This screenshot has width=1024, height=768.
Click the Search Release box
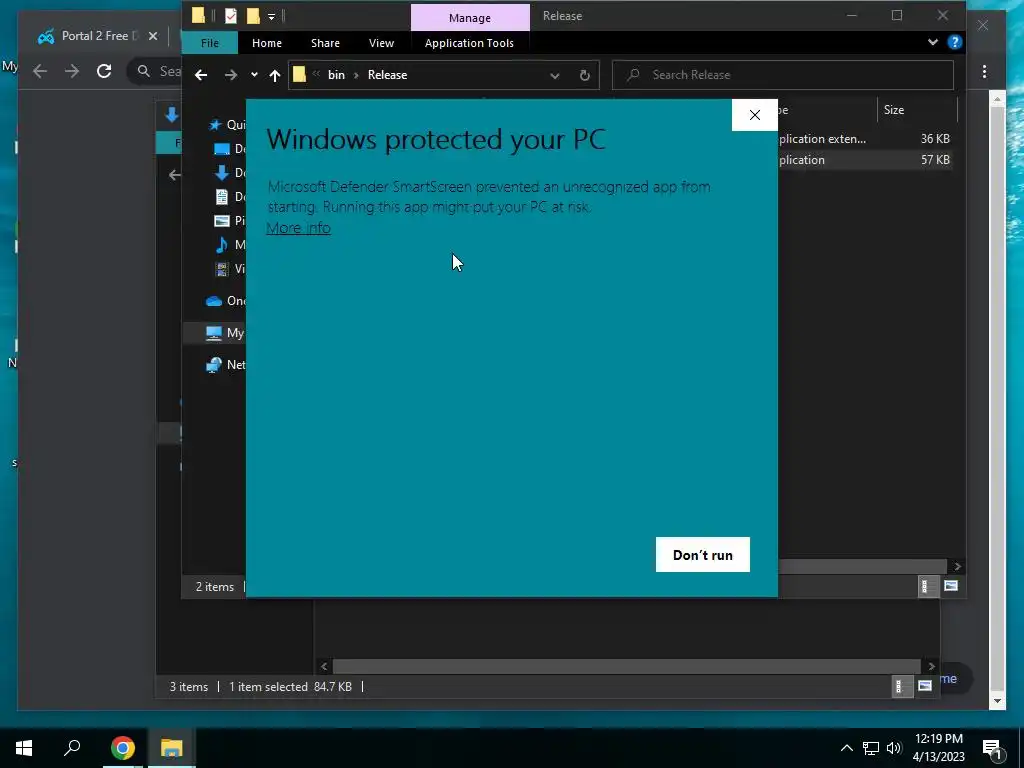pos(782,75)
